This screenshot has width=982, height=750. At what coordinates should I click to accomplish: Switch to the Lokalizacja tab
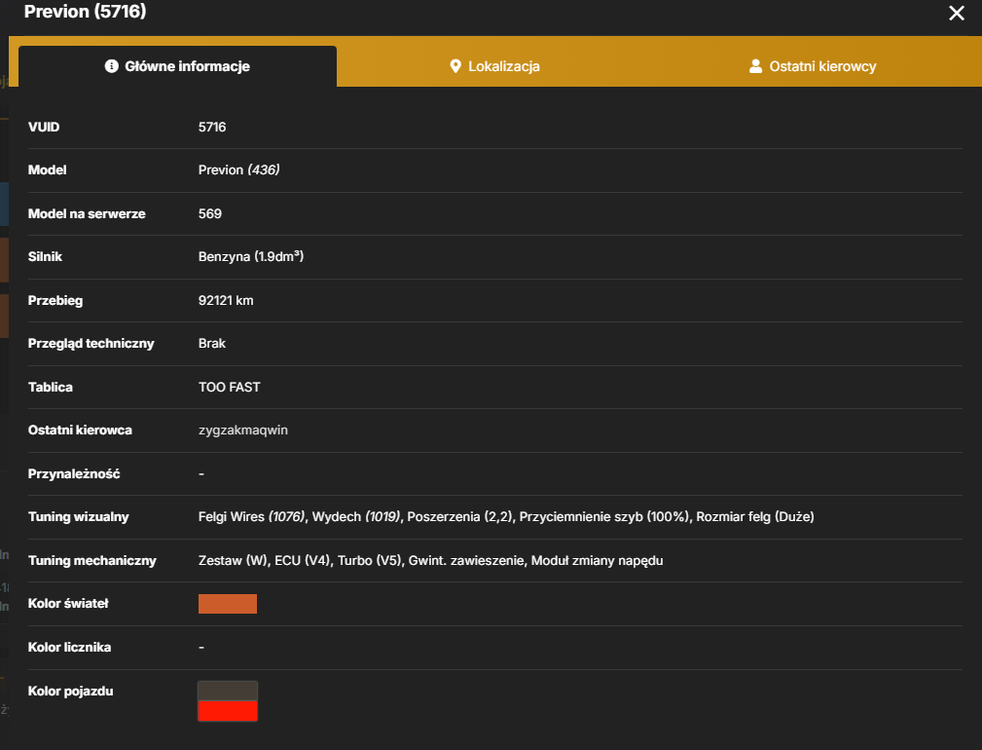point(495,66)
